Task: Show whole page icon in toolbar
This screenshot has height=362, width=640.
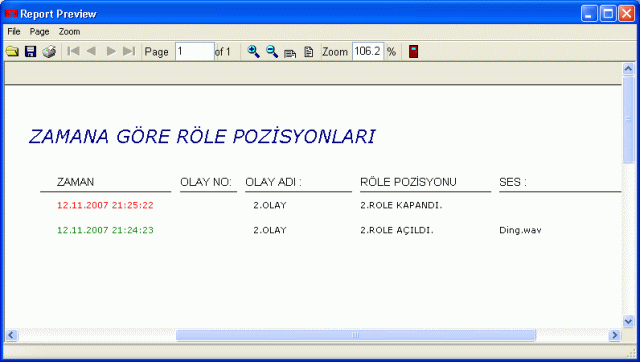Action: click(309, 52)
